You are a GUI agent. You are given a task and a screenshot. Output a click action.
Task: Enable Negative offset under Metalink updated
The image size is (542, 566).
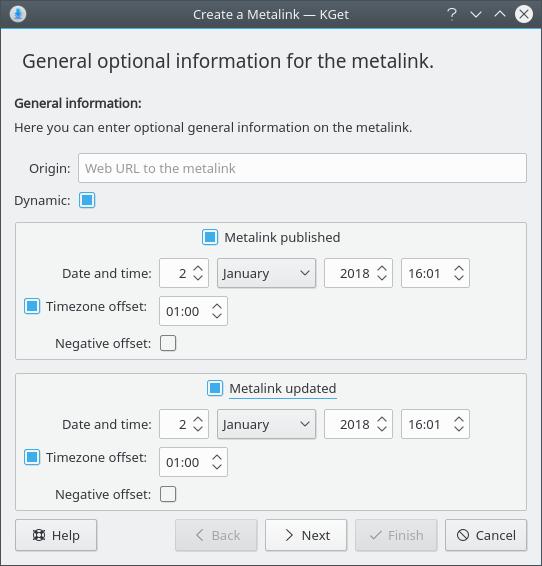(168, 494)
